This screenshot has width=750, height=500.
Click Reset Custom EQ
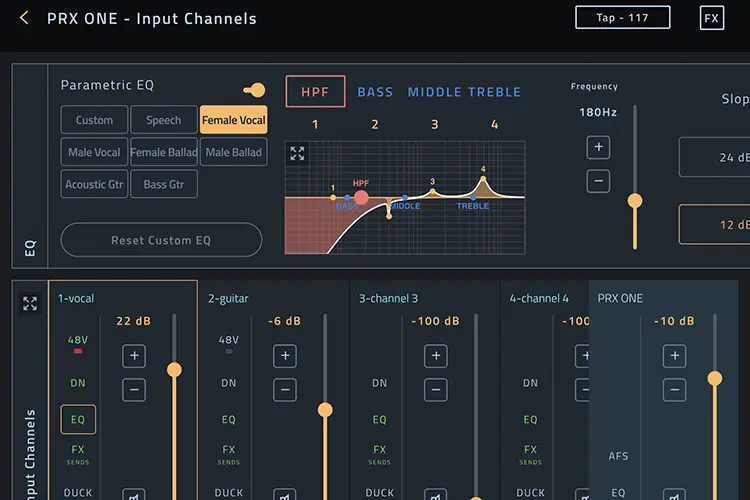pos(161,240)
